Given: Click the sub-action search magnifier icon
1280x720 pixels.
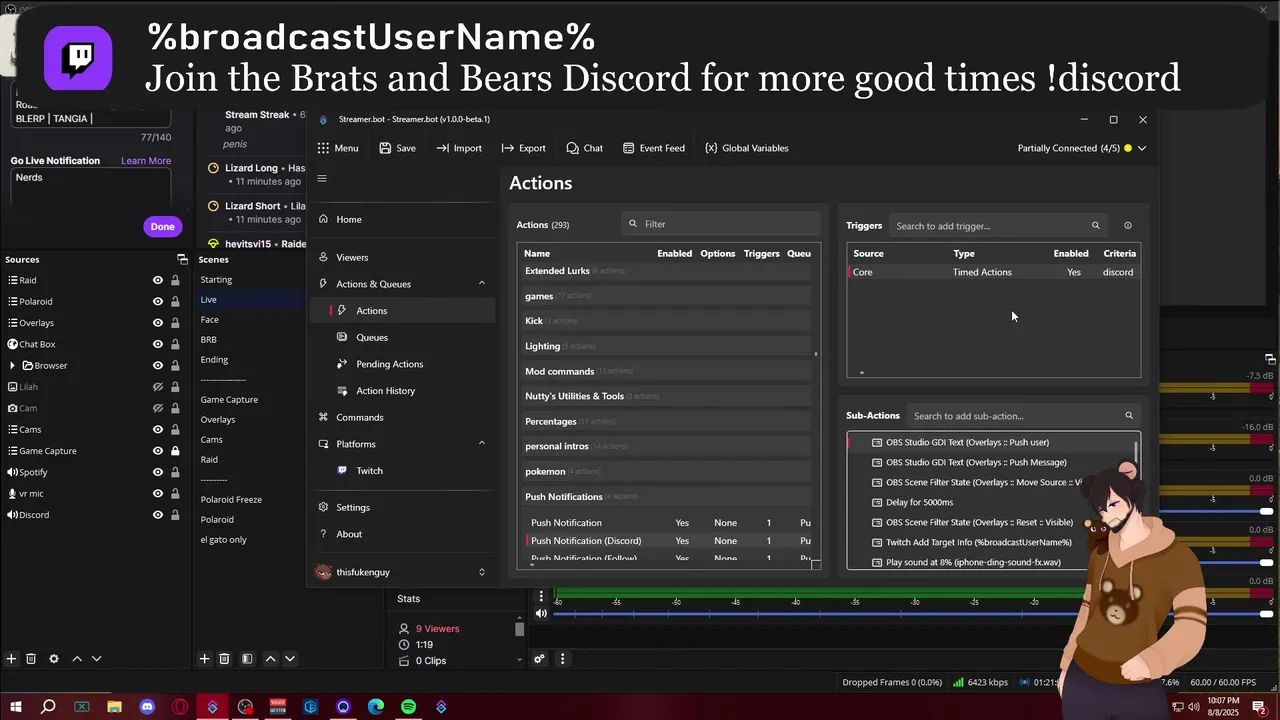Looking at the screenshot, I should pyautogui.click(x=1129, y=416).
